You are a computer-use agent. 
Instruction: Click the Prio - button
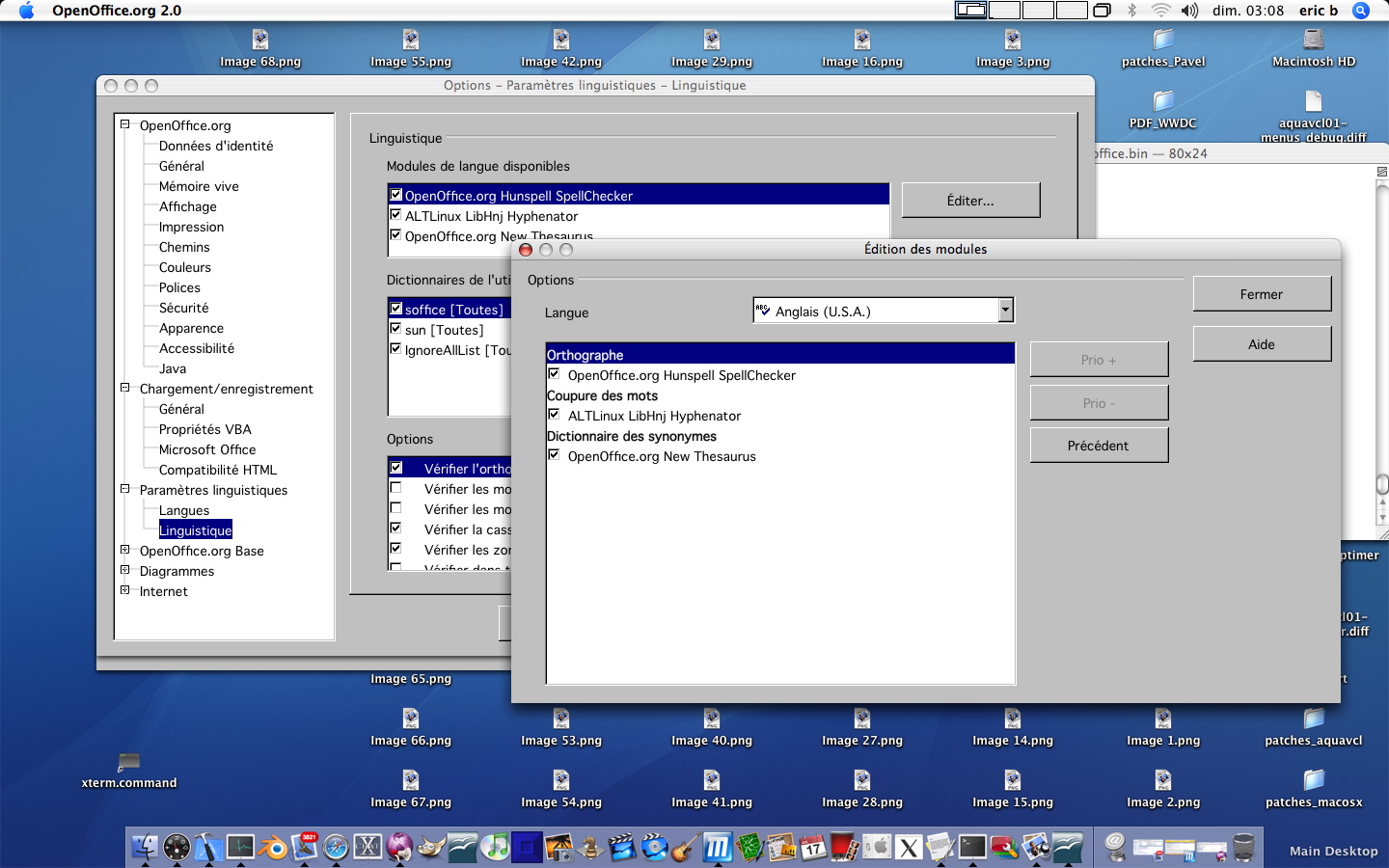coord(1098,403)
